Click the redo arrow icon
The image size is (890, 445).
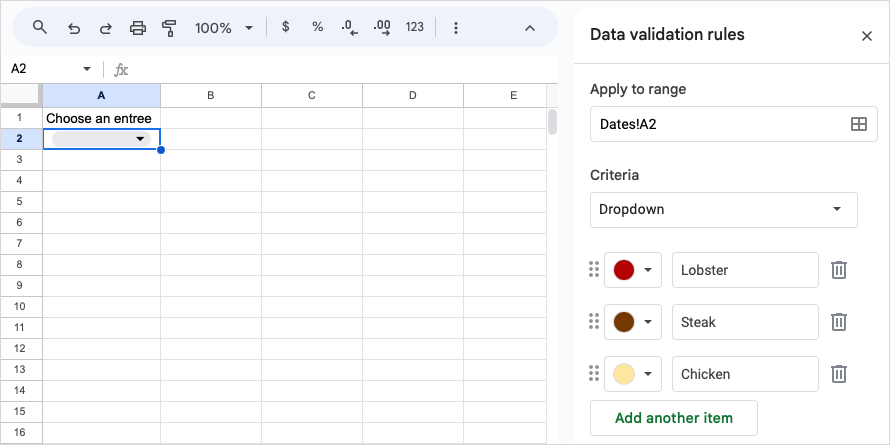coord(105,28)
